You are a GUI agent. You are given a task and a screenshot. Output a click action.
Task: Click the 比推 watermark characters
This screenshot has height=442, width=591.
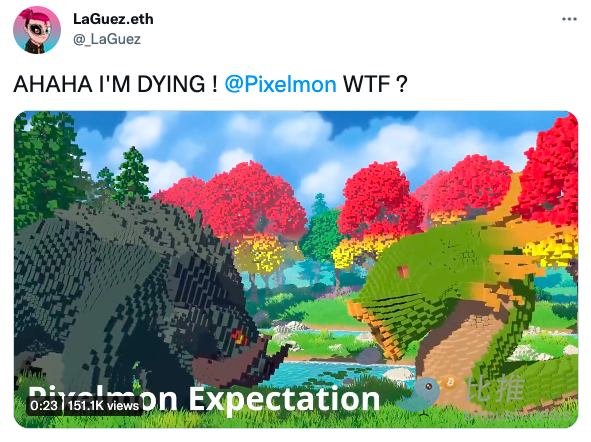point(495,388)
